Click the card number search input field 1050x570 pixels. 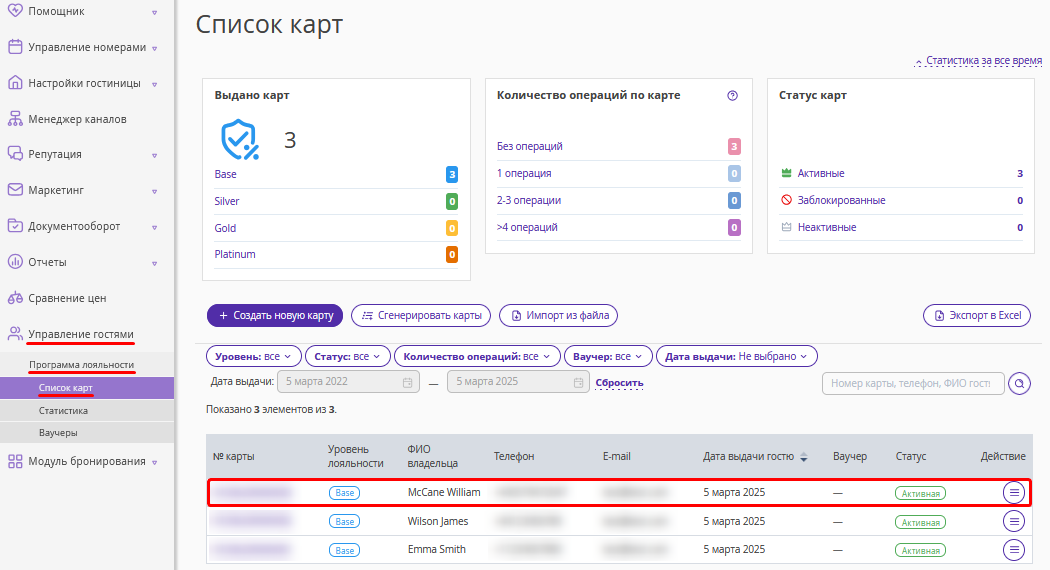click(913, 383)
